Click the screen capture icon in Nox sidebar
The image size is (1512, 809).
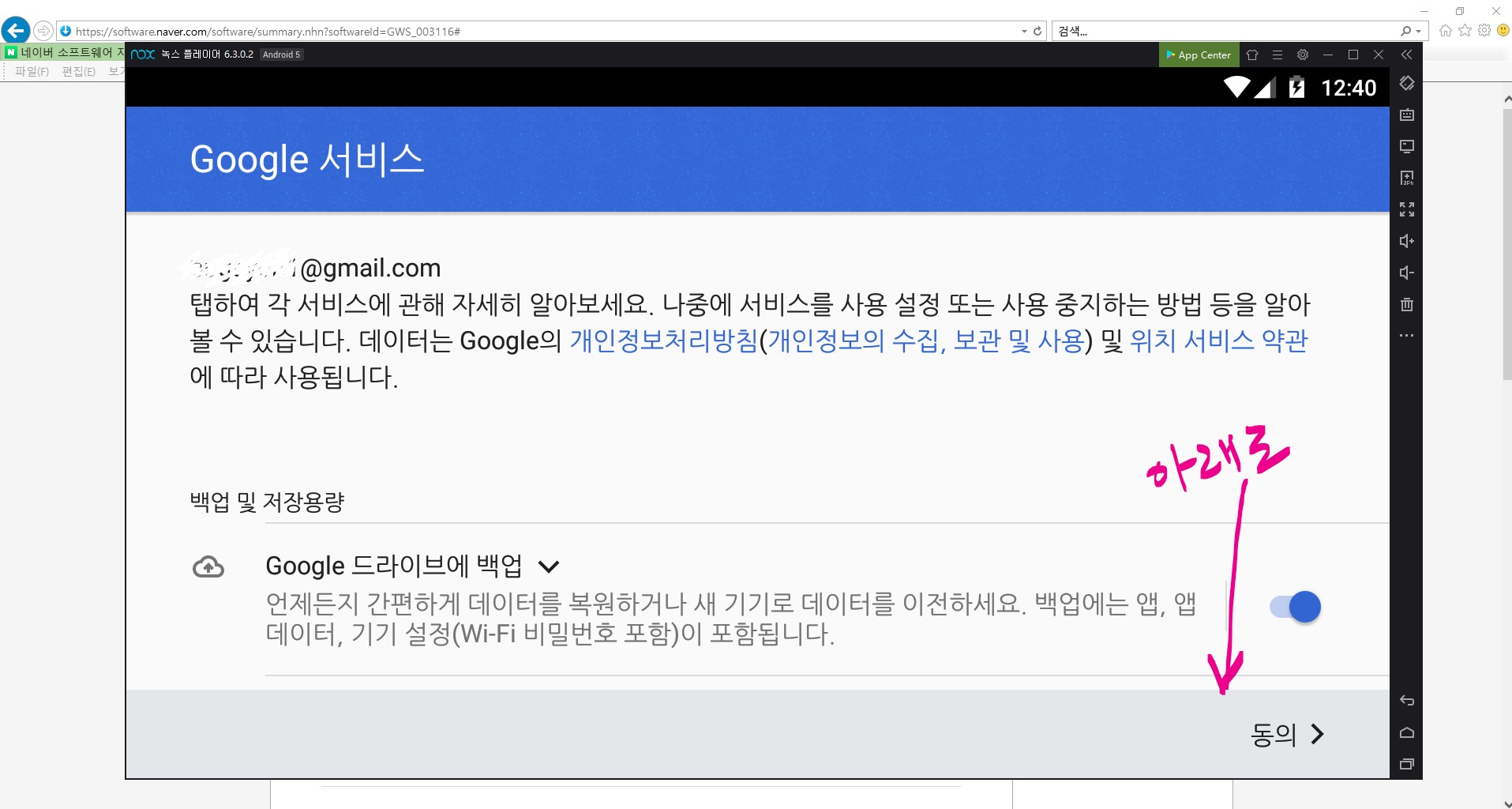coord(1407,146)
